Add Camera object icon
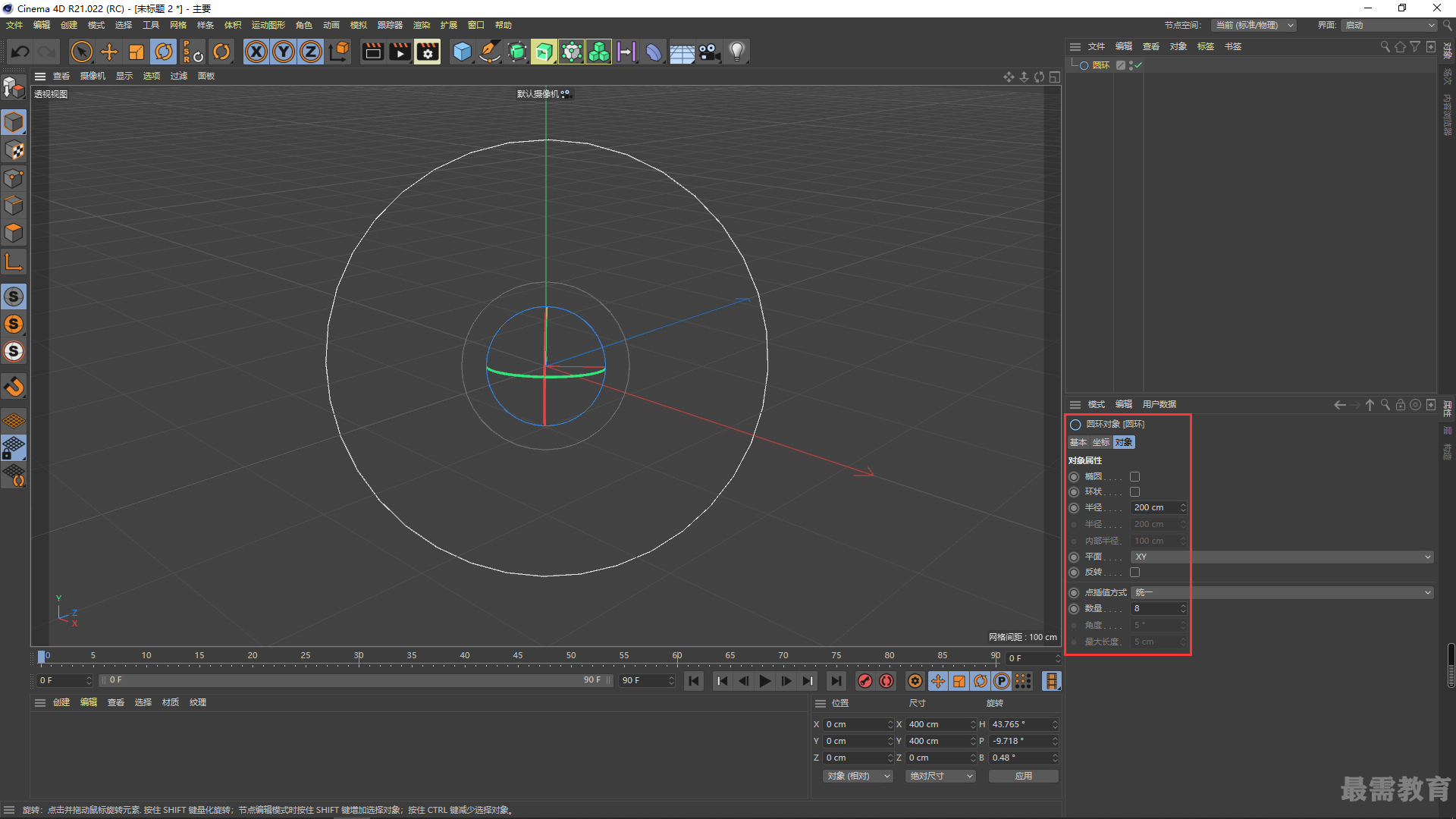 coord(710,52)
